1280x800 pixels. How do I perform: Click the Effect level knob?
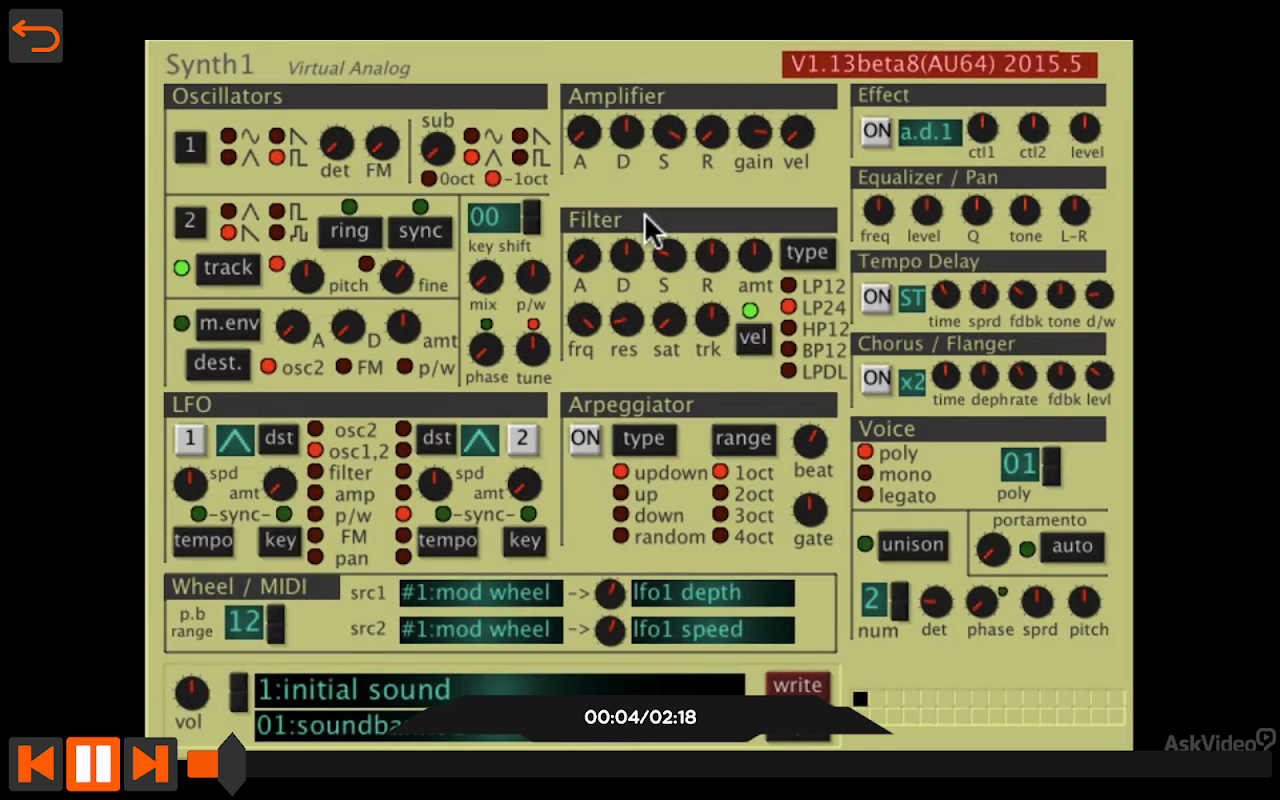[x=1085, y=128]
